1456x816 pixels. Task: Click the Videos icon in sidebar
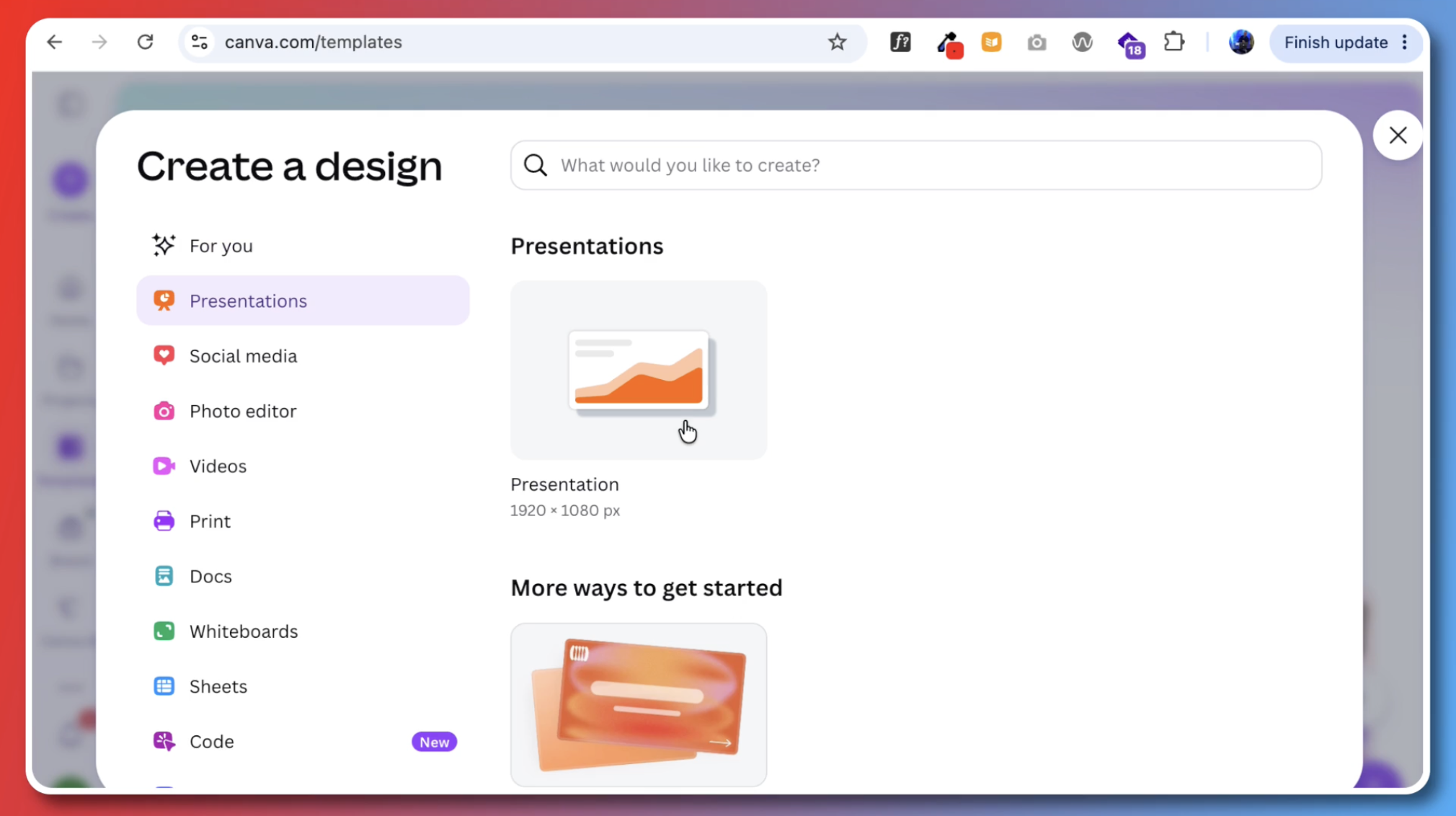(x=164, y=466)
